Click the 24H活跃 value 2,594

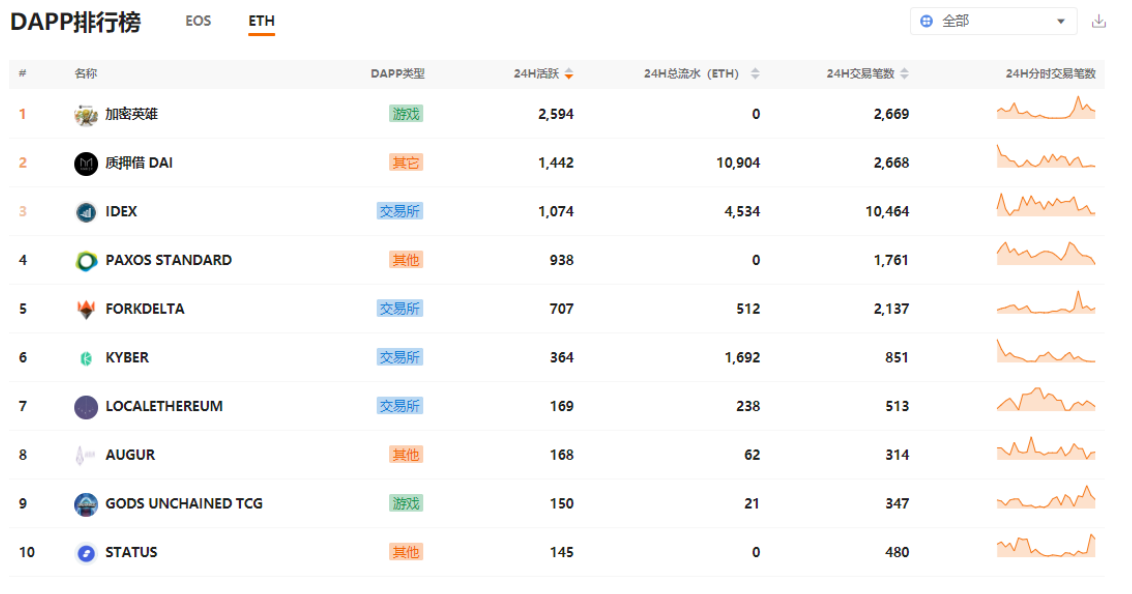(556, 114)
